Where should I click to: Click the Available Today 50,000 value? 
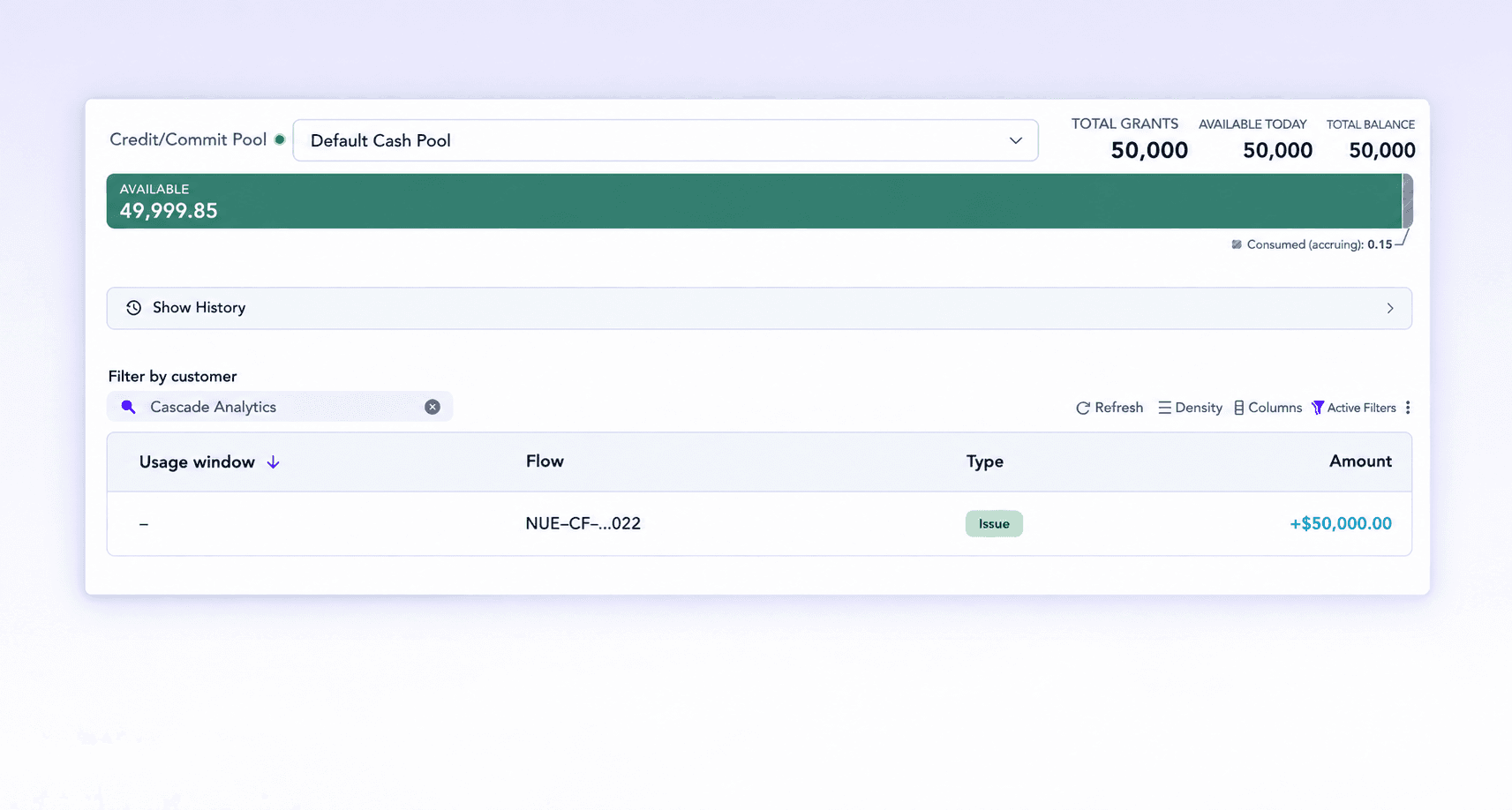pos(1277,151)
